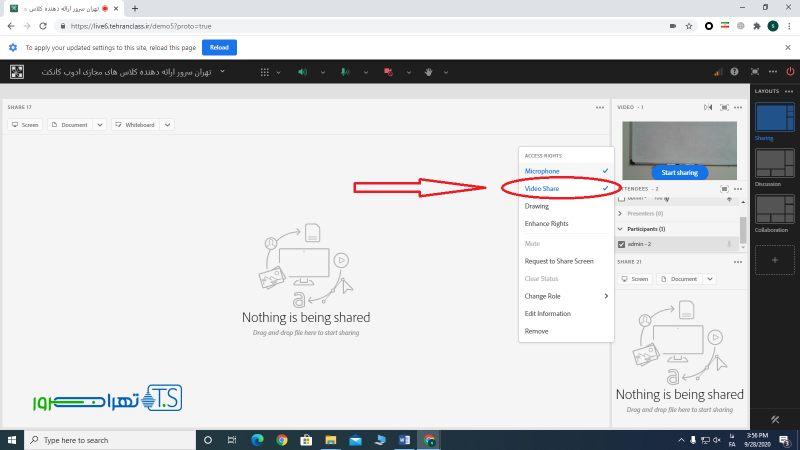Open the Whiteboard dropdown arrow

[167, 125]
